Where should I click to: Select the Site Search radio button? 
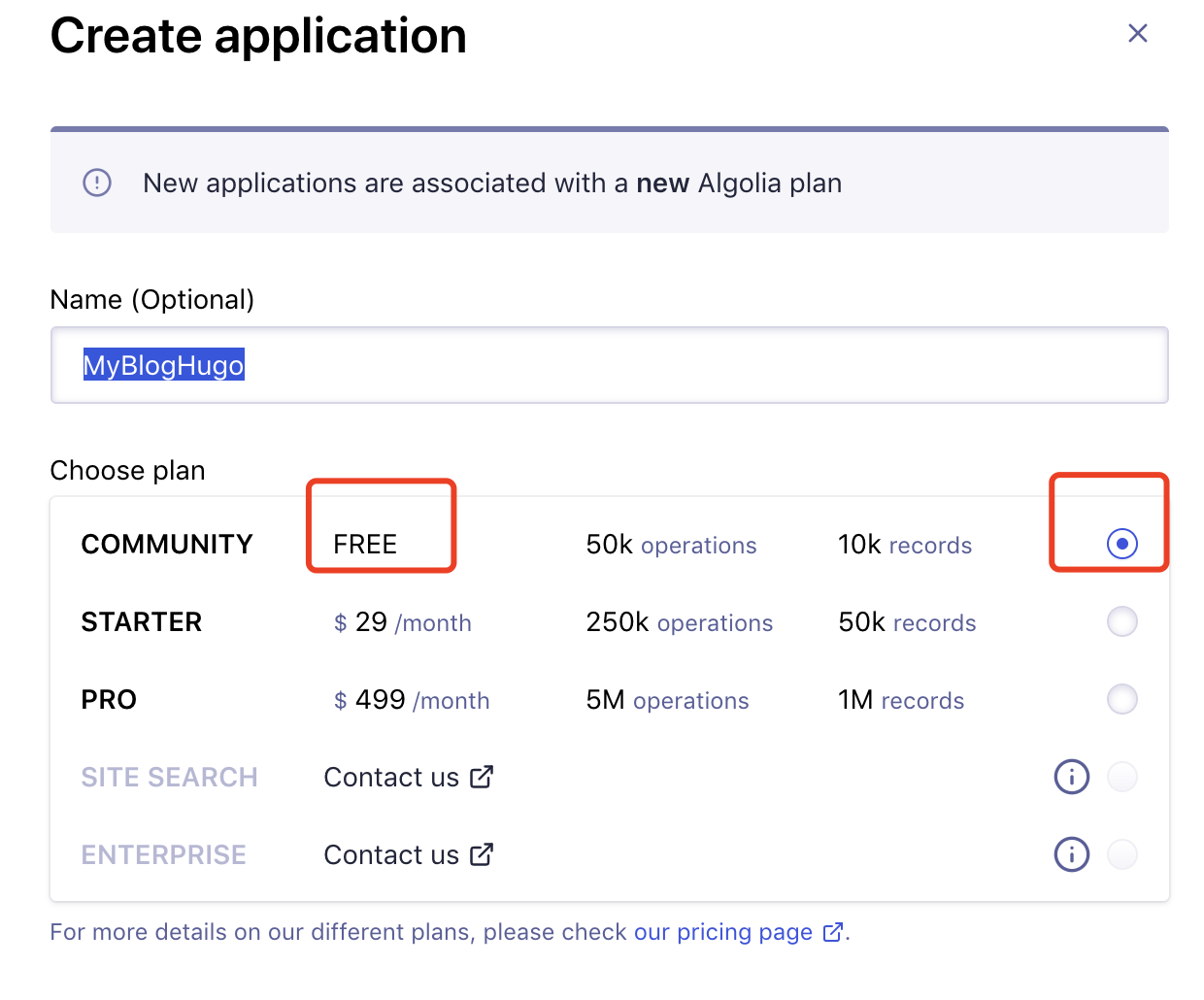(x=1121, y=777)
